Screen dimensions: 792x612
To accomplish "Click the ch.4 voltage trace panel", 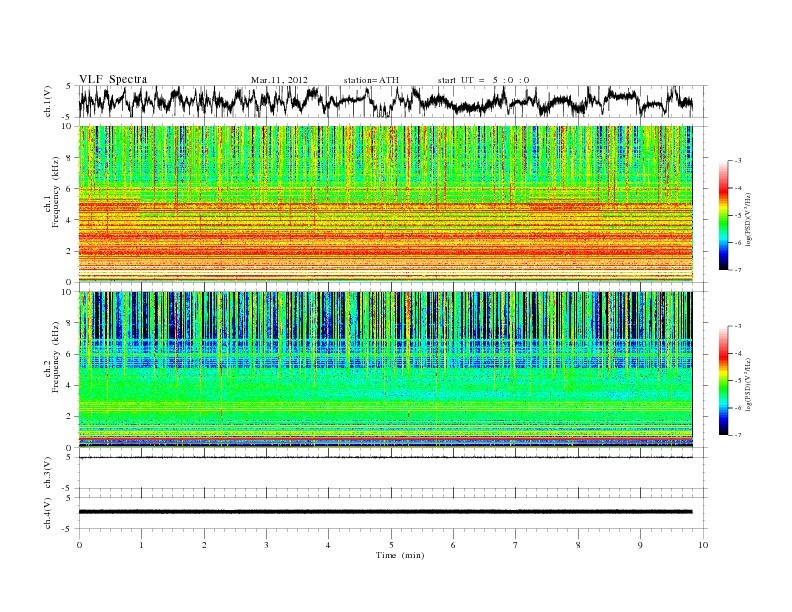I will [393, 513].
